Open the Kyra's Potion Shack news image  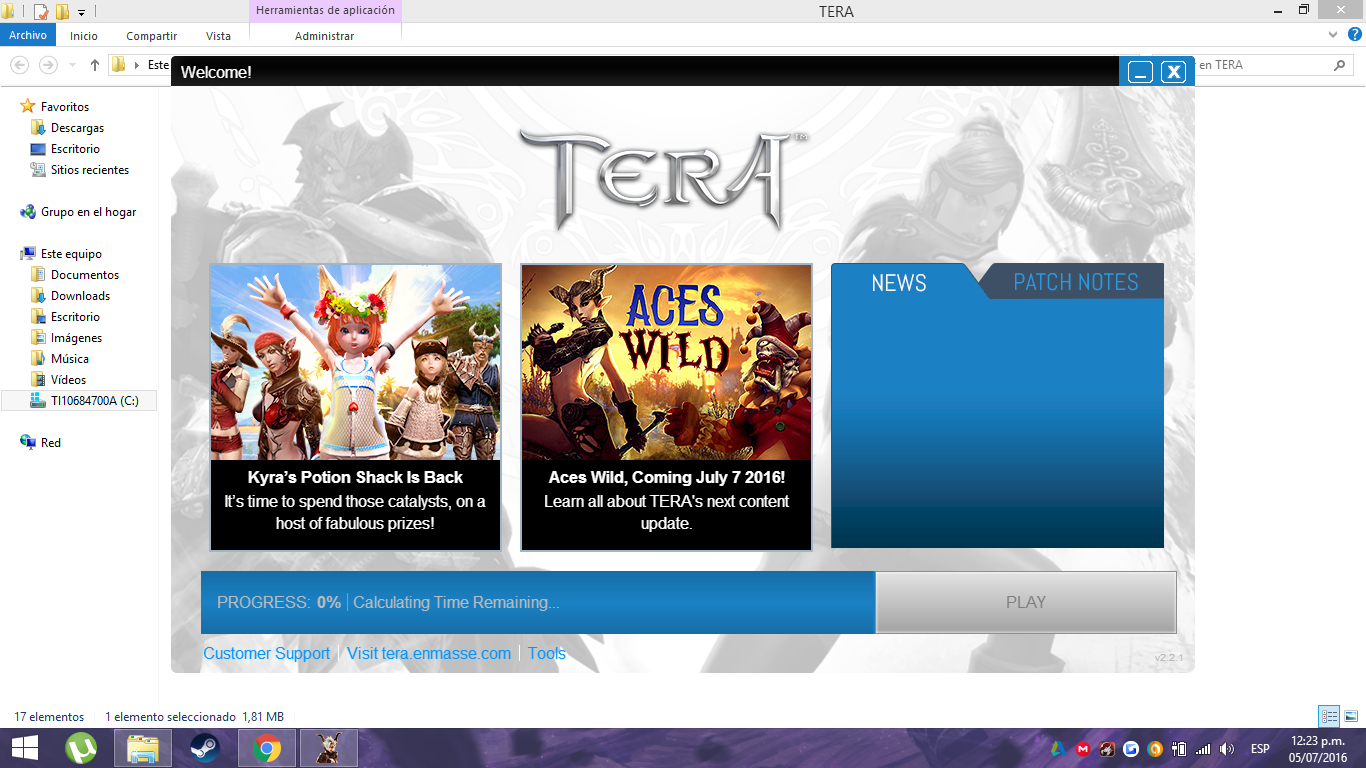click(355, 362)
